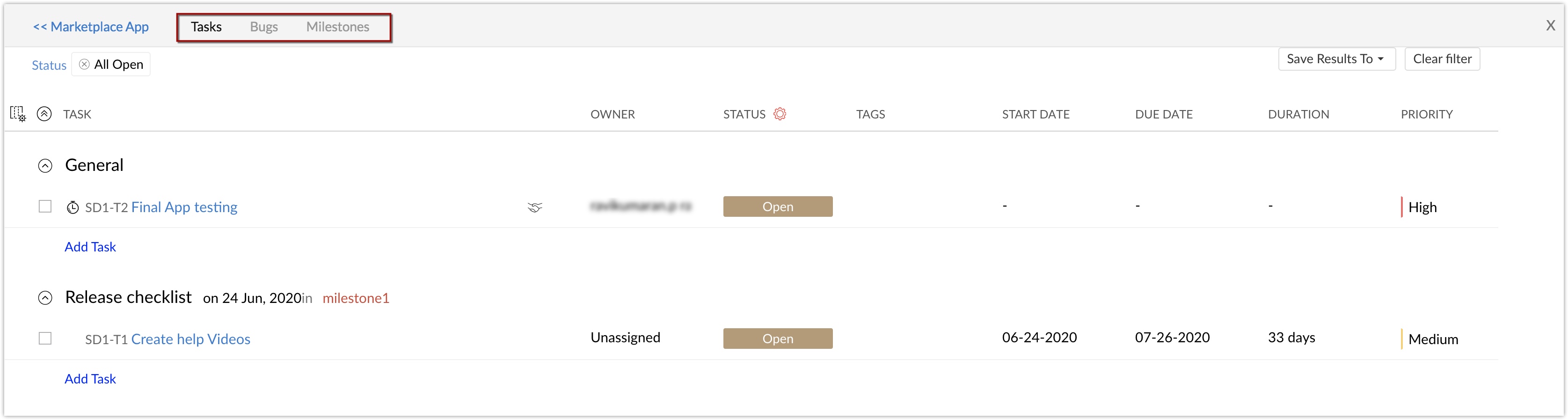The image size is (1568, 420).
Task: Switch to the Bugs tab
Action: (263, 27)
